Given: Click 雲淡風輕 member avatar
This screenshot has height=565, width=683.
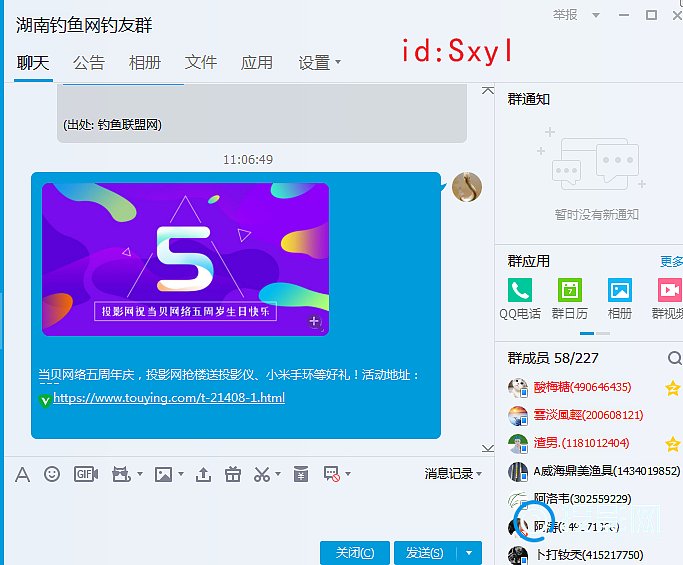Looking at the screenshot, I should point(517,415).
